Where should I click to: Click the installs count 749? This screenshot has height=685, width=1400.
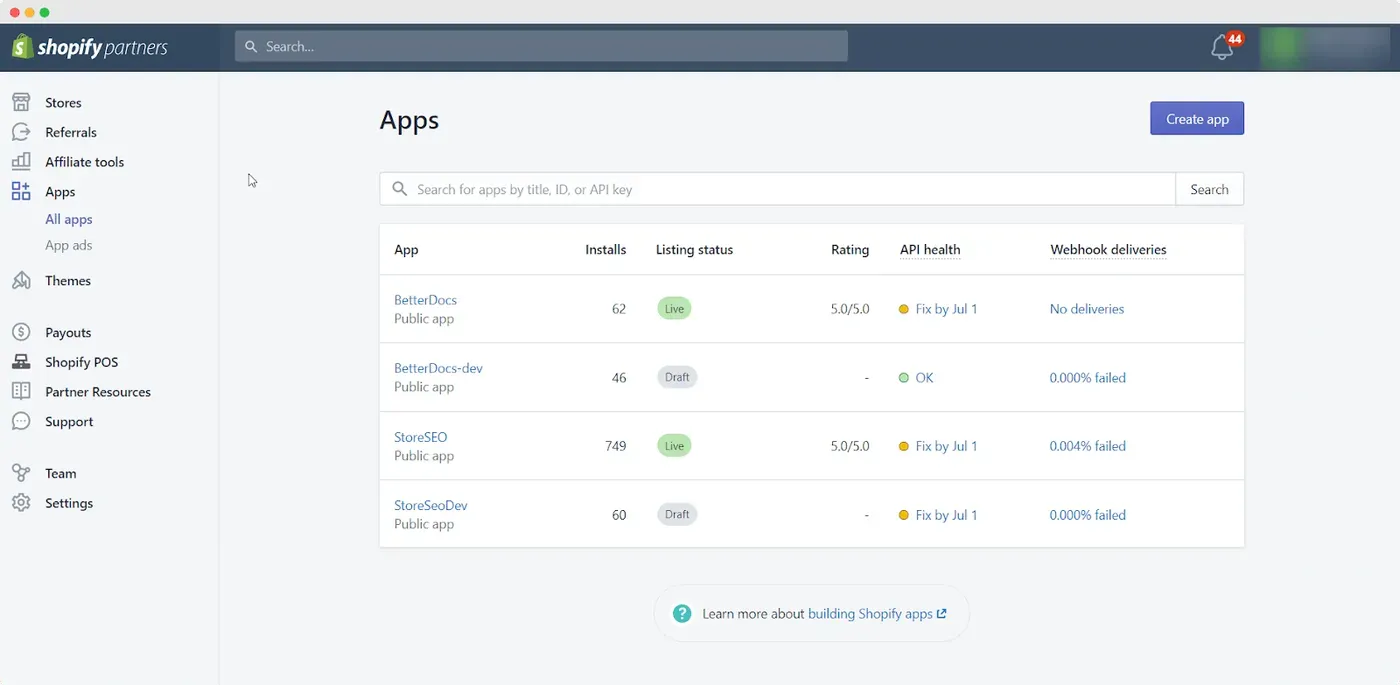pos(615,446)
